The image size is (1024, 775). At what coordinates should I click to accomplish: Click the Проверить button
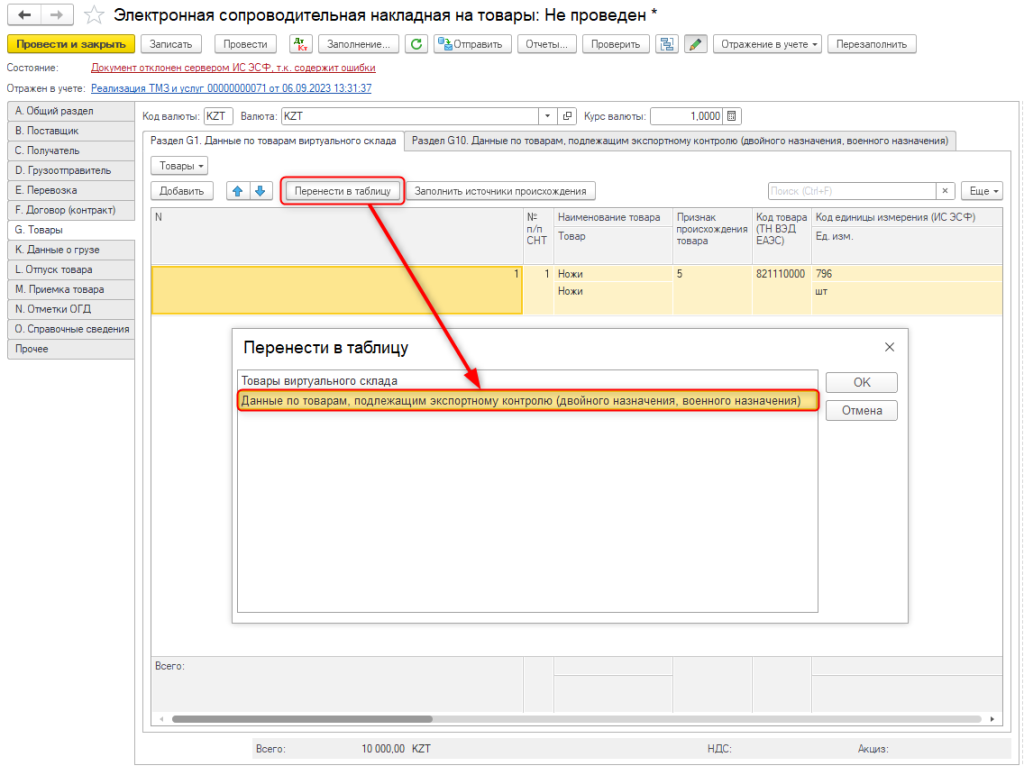tap(616, 44)
